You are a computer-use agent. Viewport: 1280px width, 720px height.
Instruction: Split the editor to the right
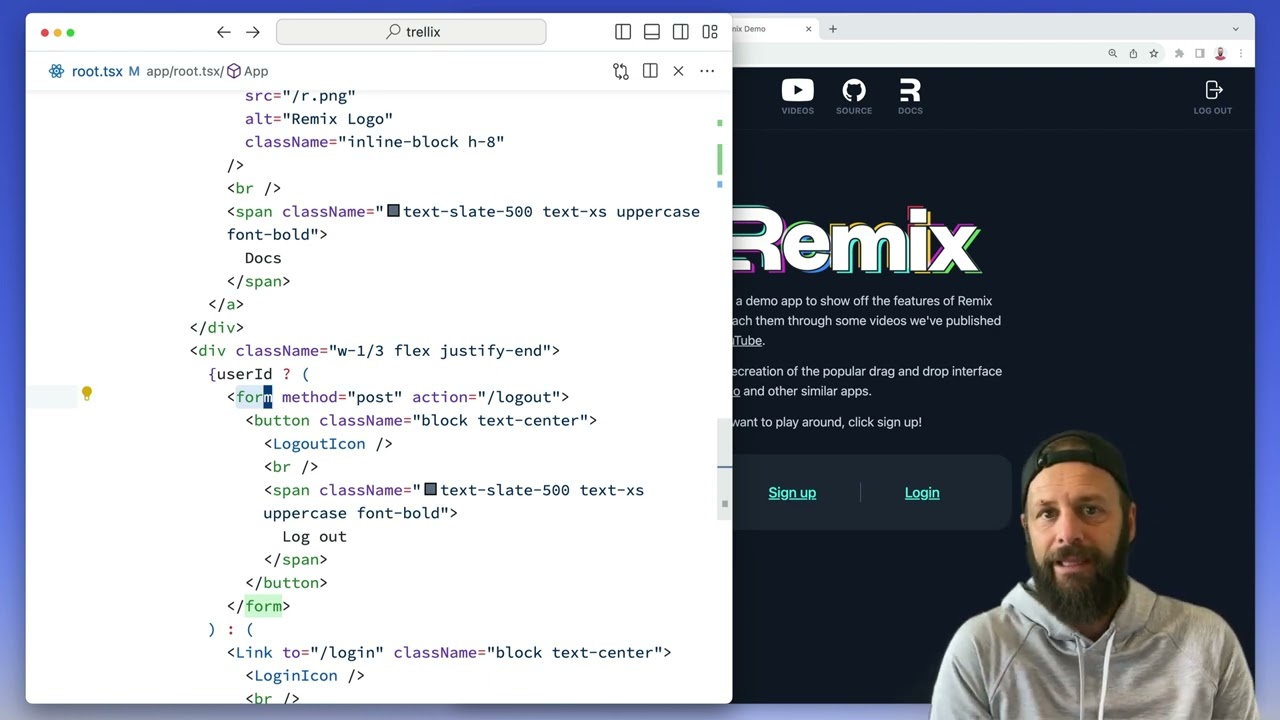click(x=650, y=71)
